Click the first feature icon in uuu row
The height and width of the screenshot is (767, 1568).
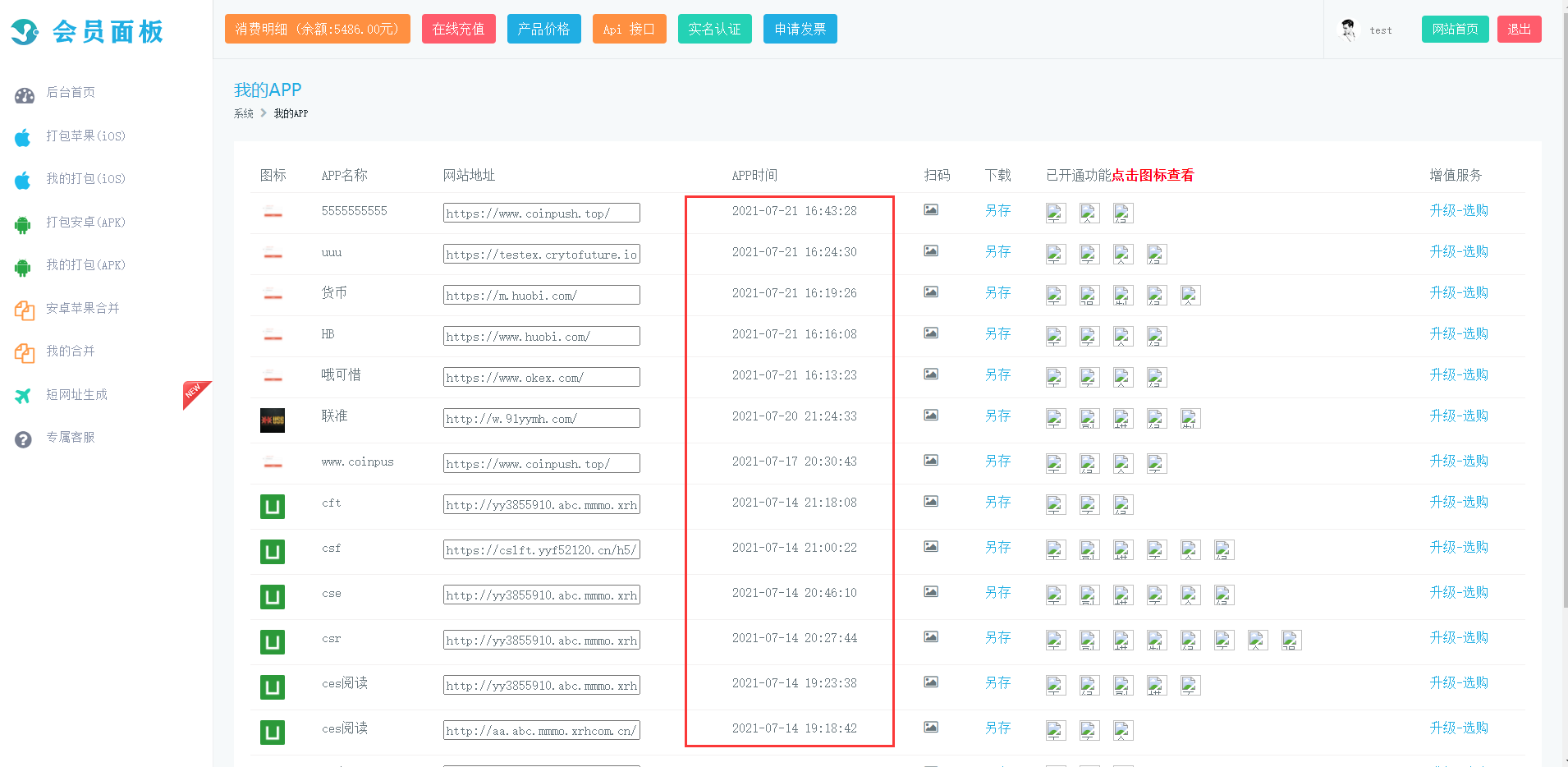click(x=1056, y=255)
